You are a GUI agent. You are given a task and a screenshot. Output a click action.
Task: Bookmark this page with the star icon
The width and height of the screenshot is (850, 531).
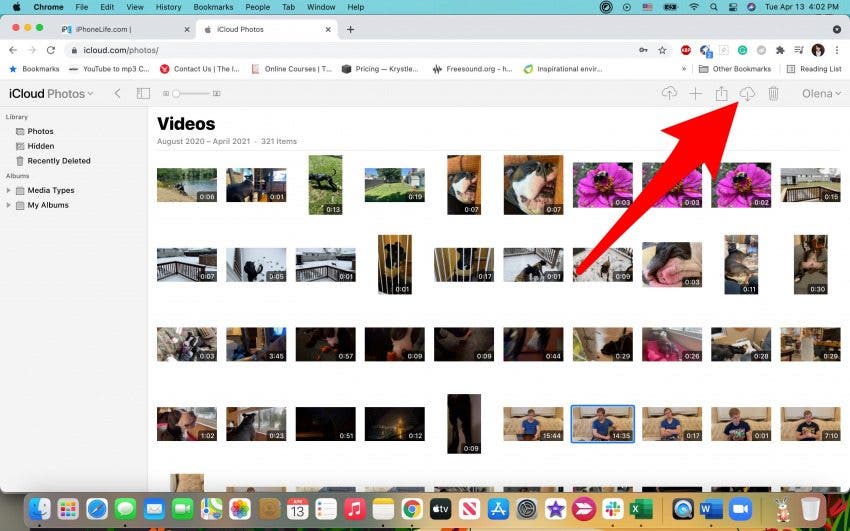tap(662, 50)
